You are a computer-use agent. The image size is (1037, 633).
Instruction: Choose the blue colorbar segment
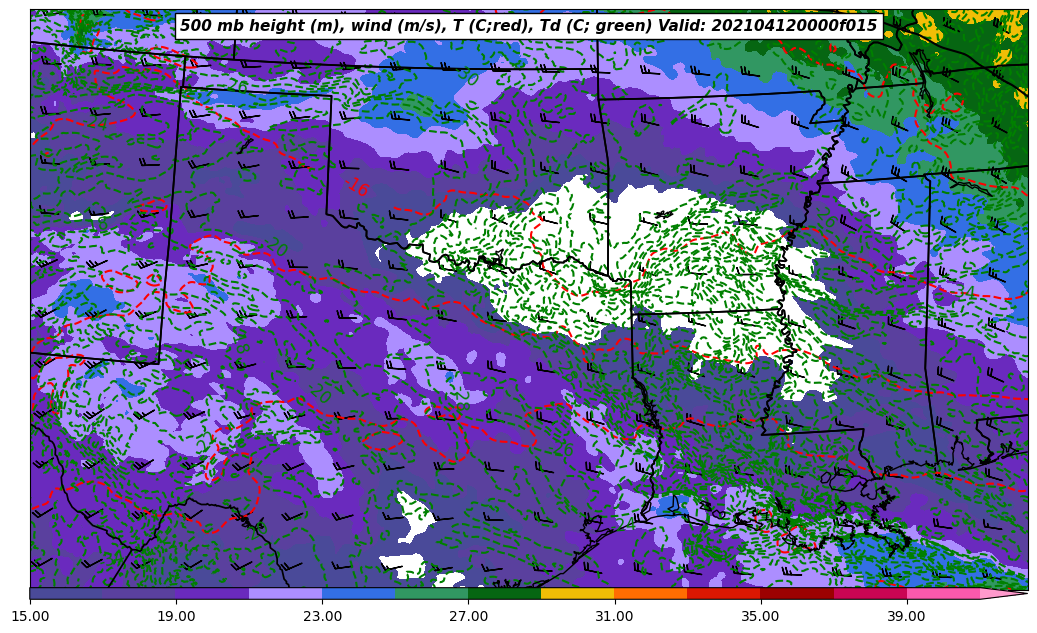(358, 593)
